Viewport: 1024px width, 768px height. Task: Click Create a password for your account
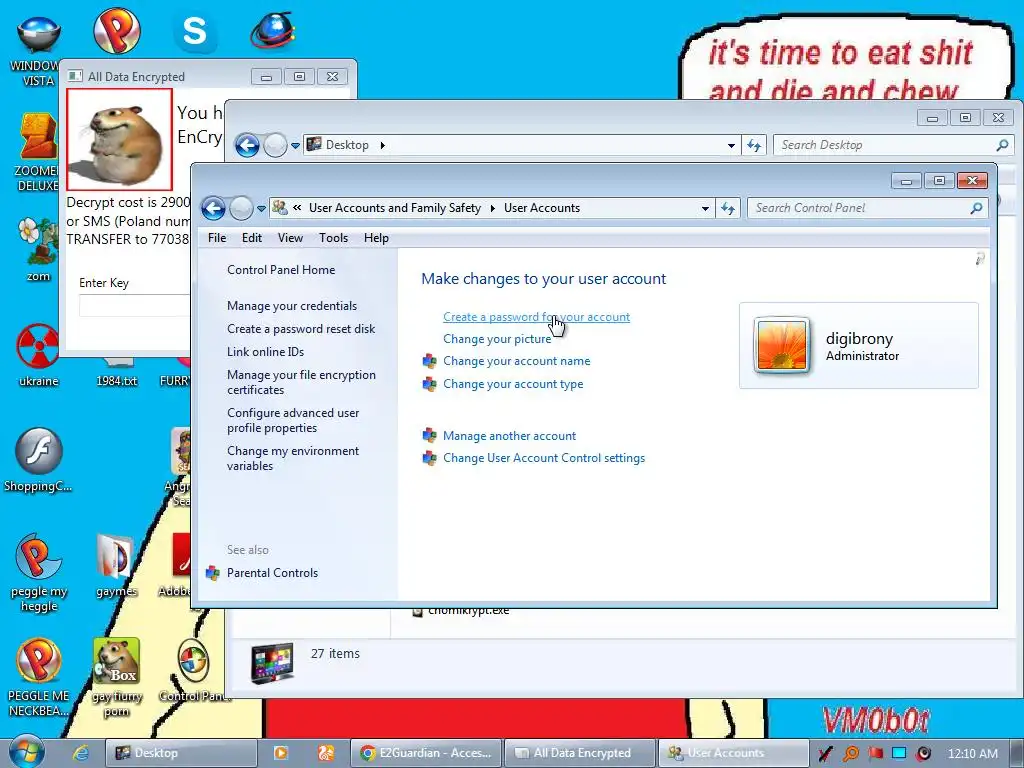(x=536, y=317)
